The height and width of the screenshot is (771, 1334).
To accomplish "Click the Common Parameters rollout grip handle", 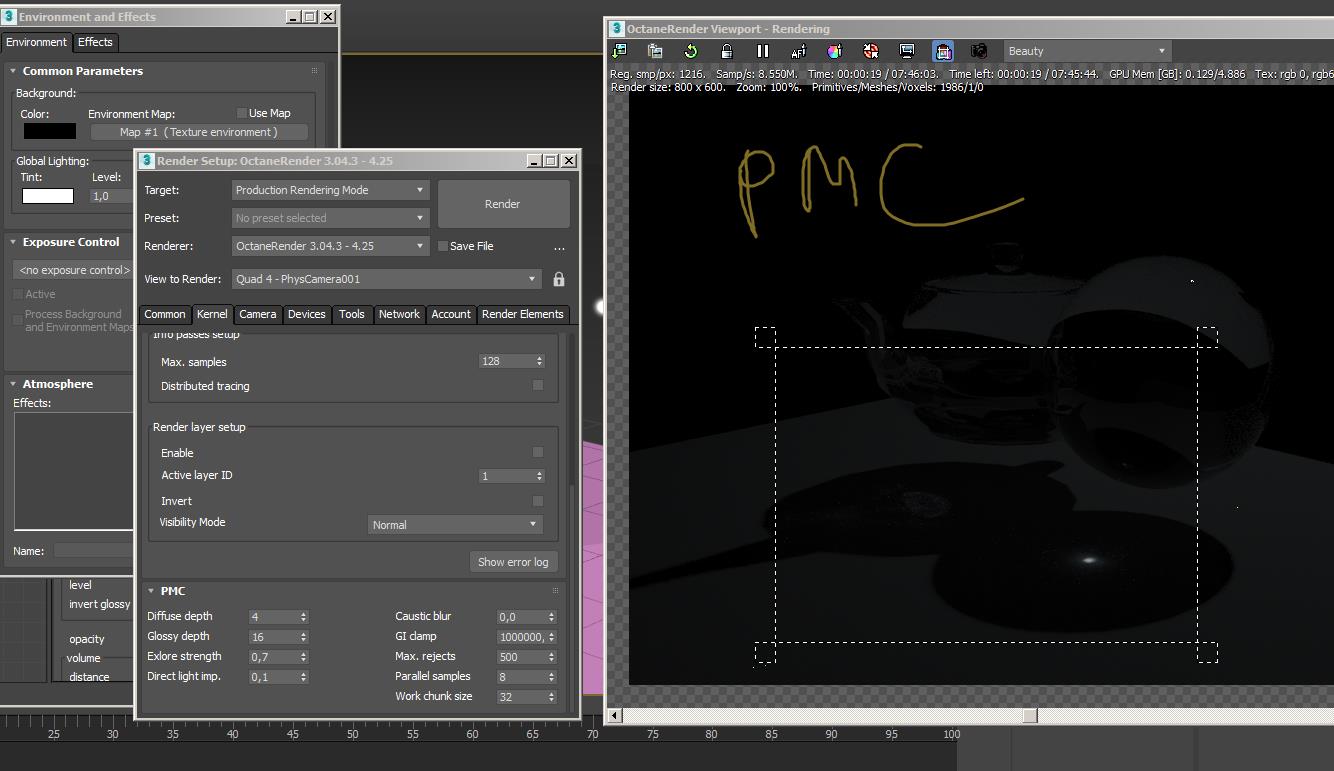I will [x=314, y=71].
